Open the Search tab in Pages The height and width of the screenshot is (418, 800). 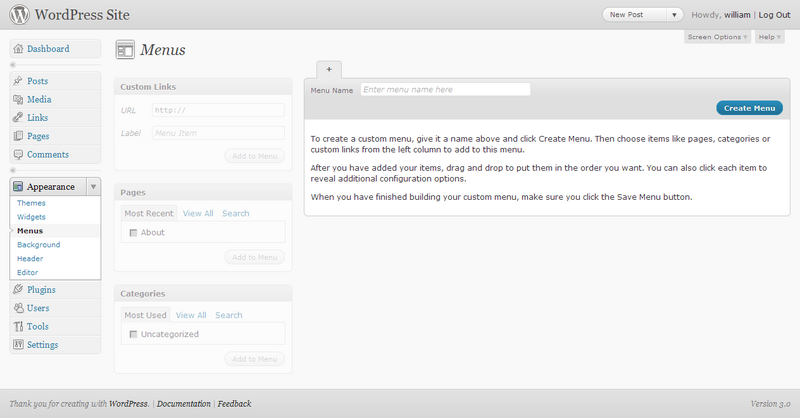click(236, 213)
